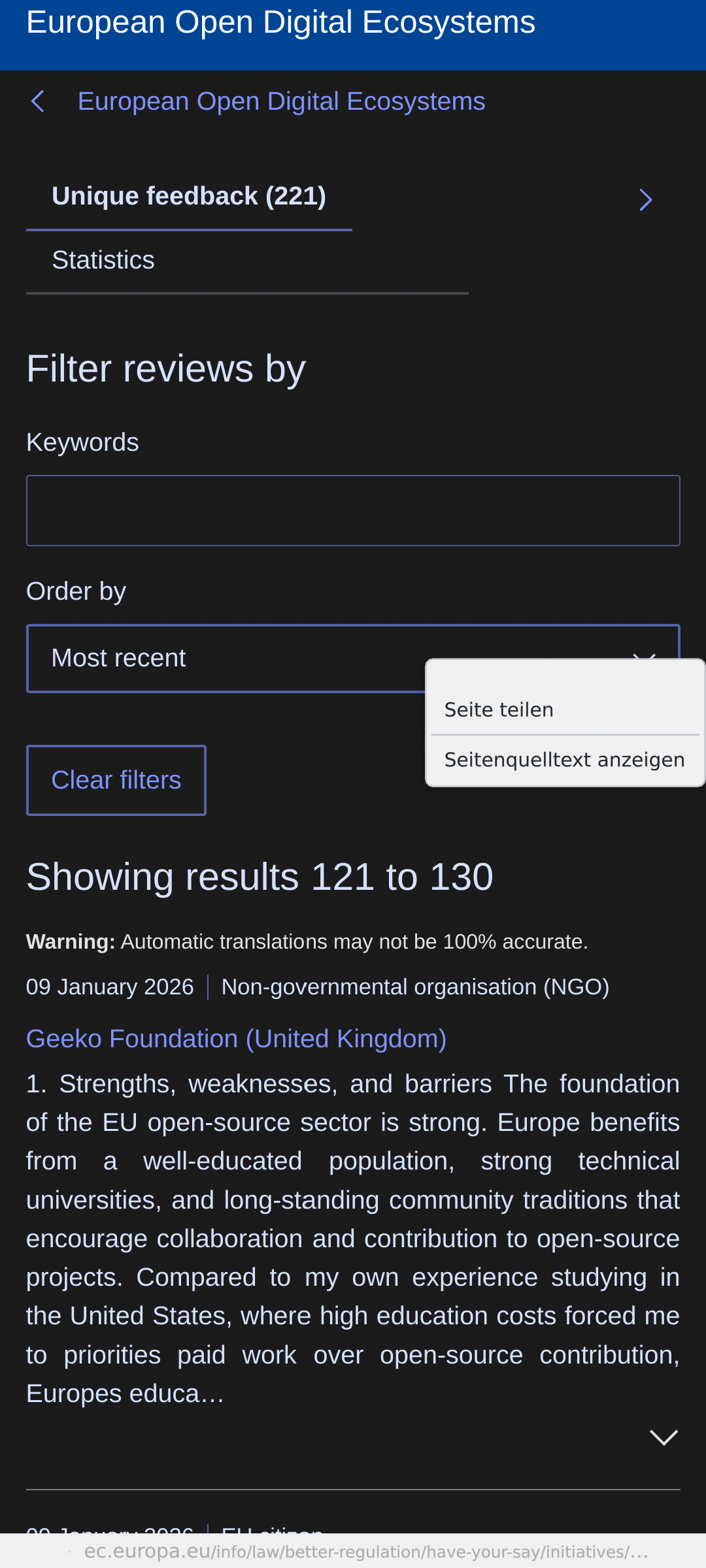
Task: Click the Non-governmental organisation (NGO) label
Action: point(415,987)
